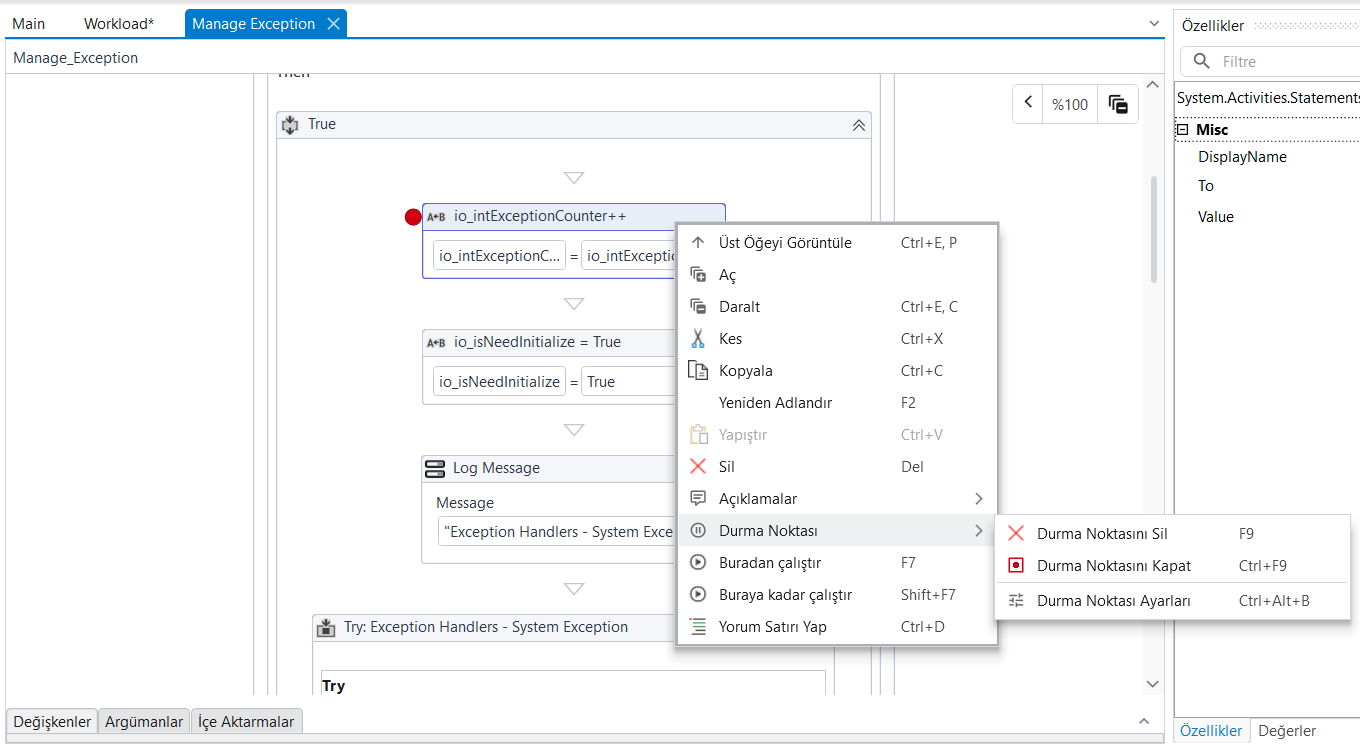Collapse the Misc property group
1360x746 pixels.
(1182, 130)
